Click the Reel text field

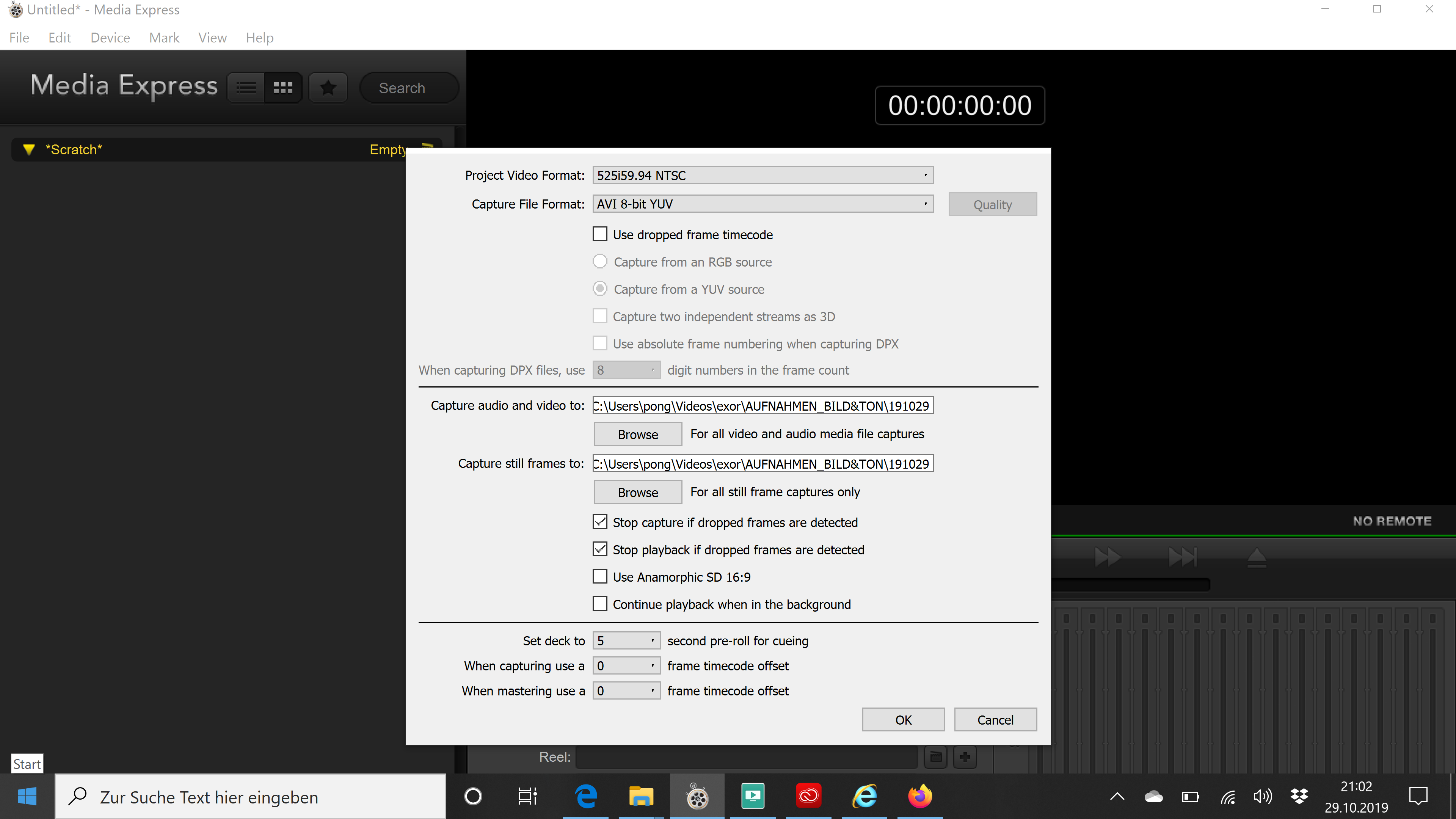click(746, 757)
